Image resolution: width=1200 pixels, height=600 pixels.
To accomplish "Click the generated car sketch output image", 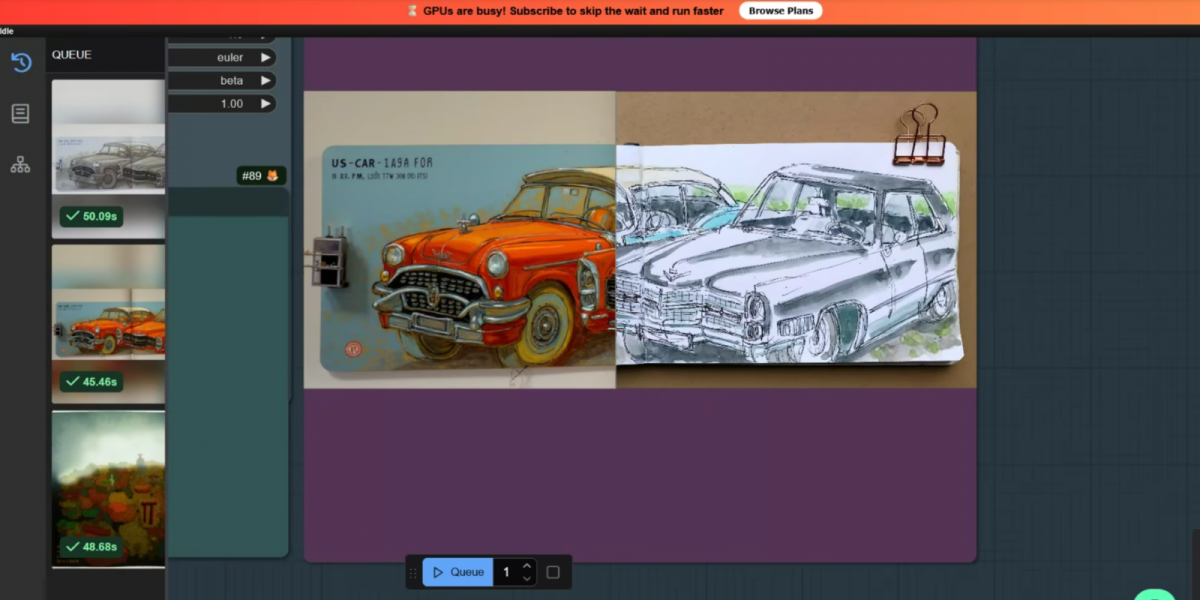I will click(x=640, y=240).
